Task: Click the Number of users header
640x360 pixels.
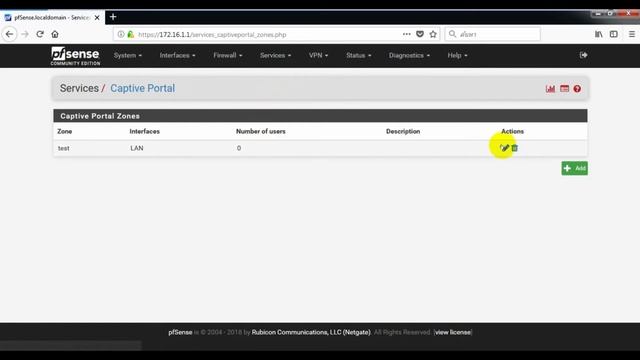Action: (x=260, y=131)
